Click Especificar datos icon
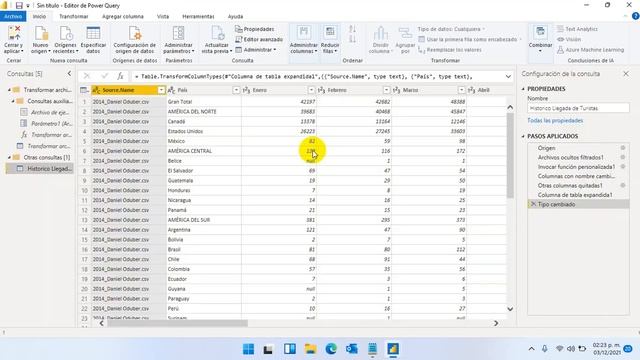 pyautogui.click(x=93, y=33)
